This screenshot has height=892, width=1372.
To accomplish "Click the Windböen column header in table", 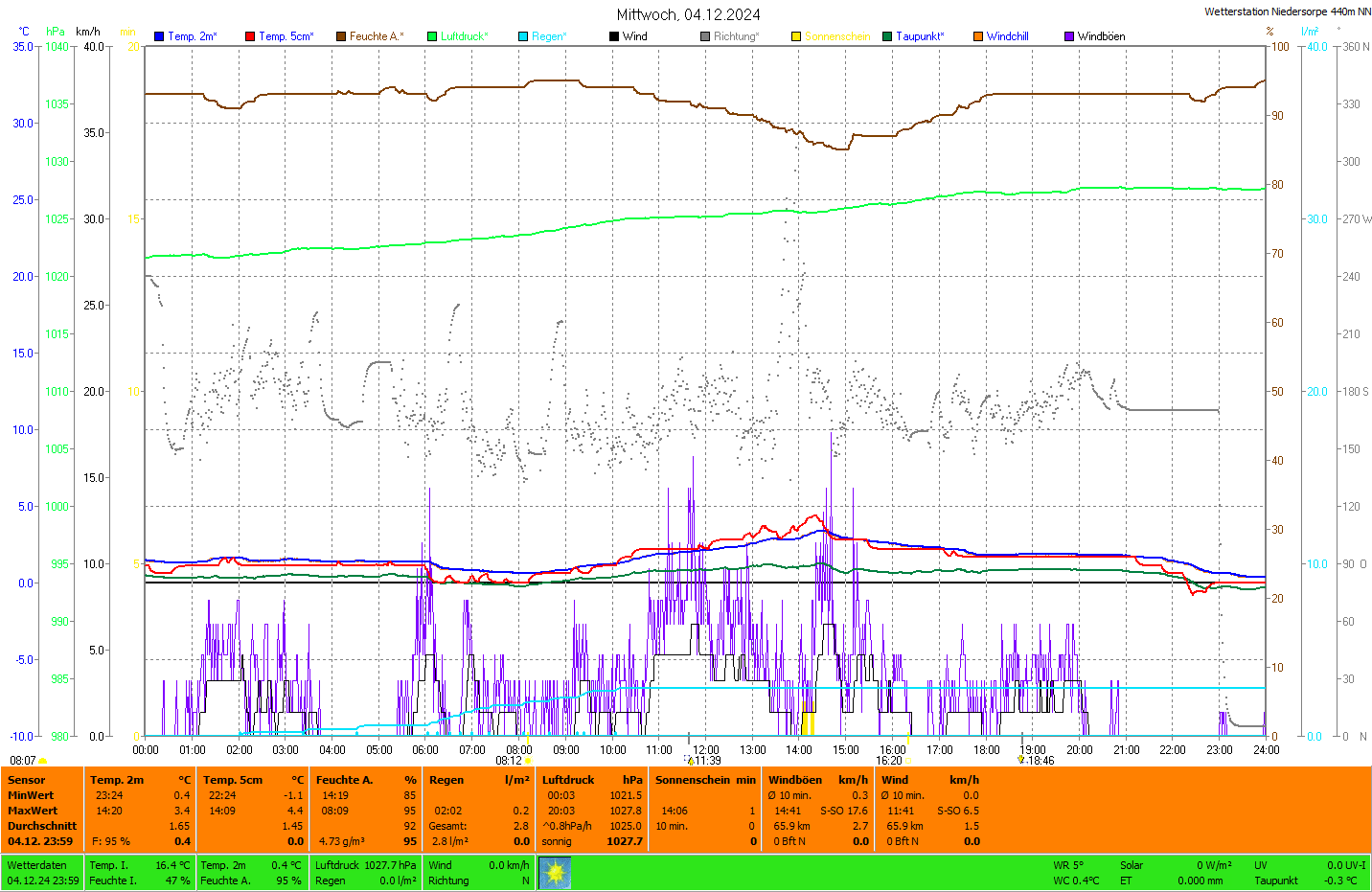I will 795,780.
